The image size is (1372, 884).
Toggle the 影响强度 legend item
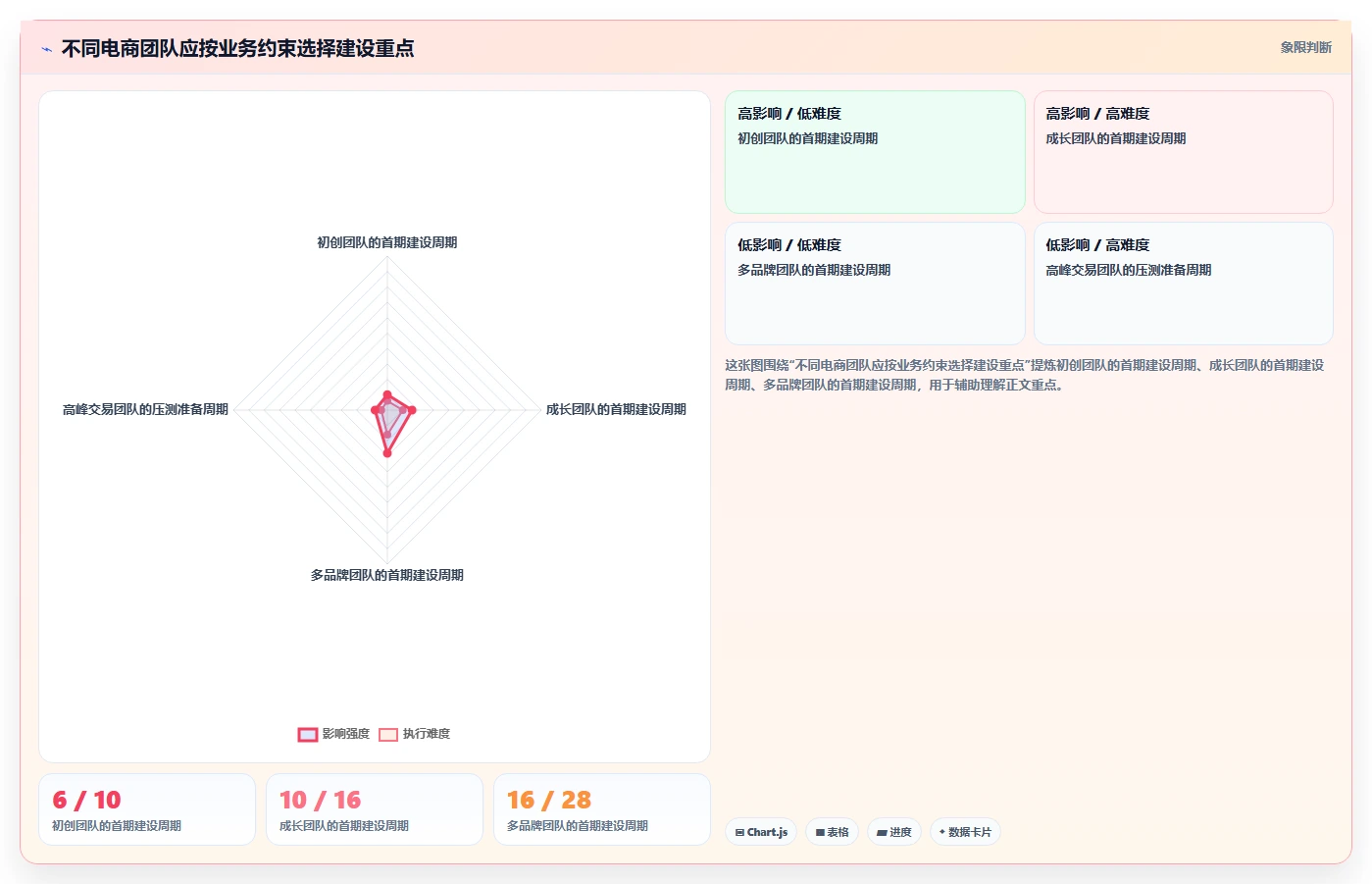(x=334, y=734)
